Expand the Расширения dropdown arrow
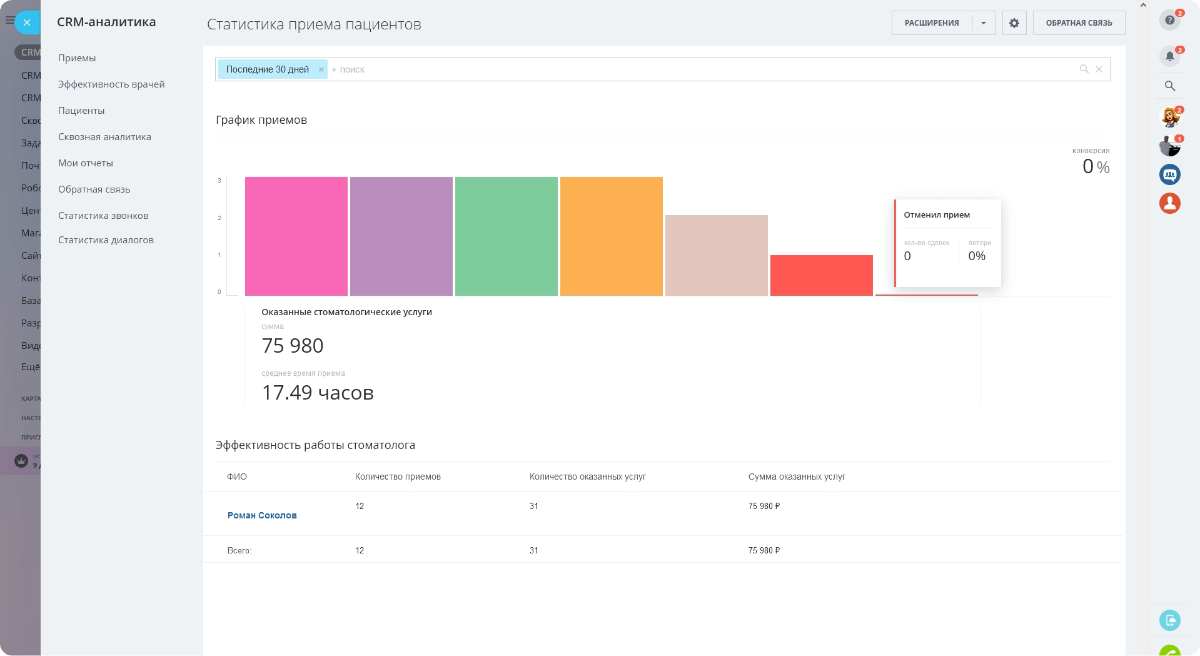Image resolution: width=1200 pixels, height=656 pixels. (984, 23)
